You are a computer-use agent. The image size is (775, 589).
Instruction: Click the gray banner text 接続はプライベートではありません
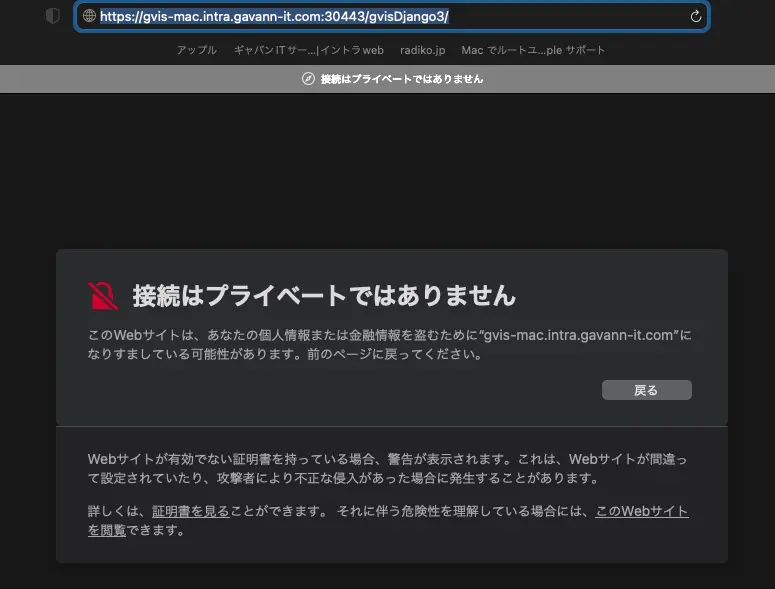tap(401, 79)
